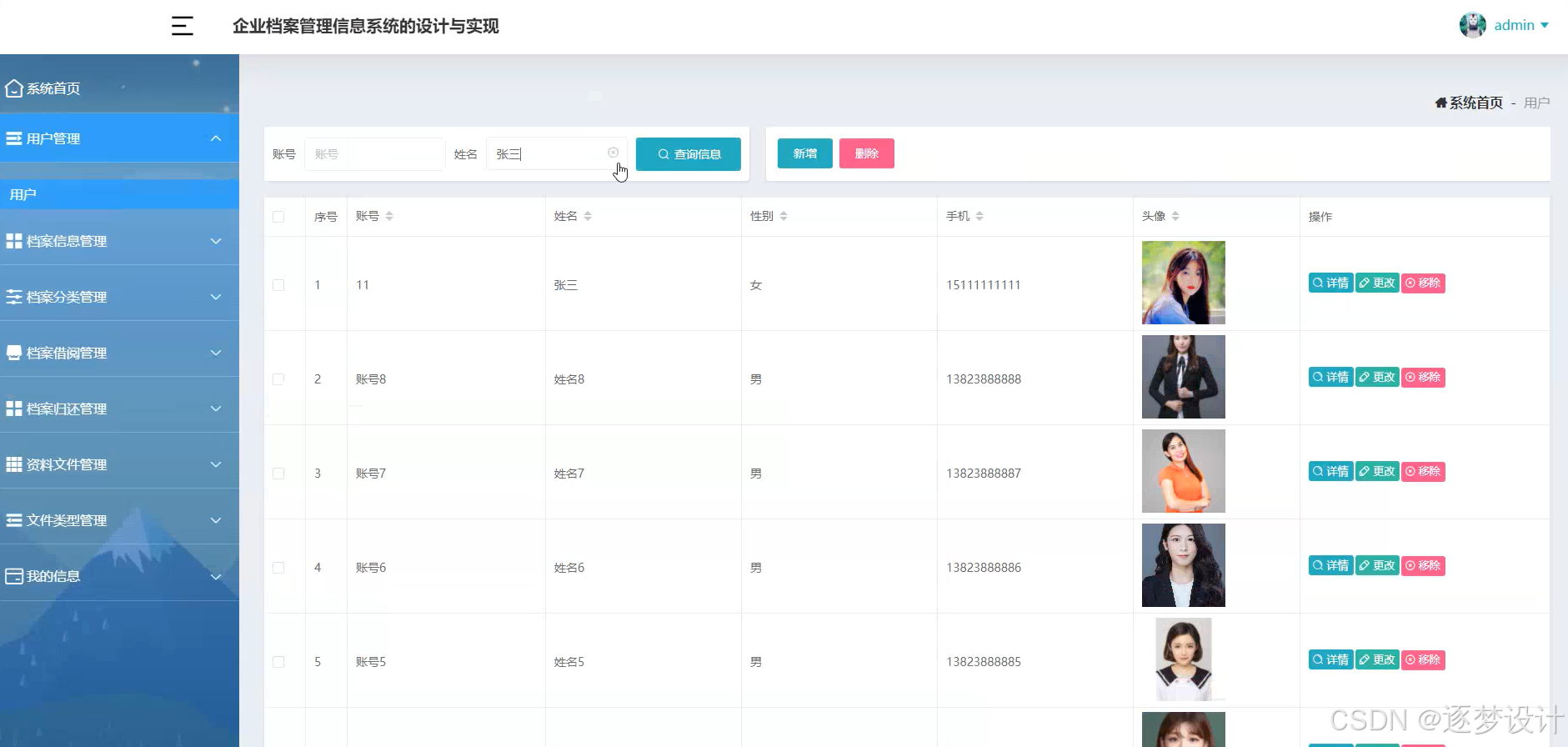Click 详情 for 账号6
1568x747 pixels.
point(1330,566)
